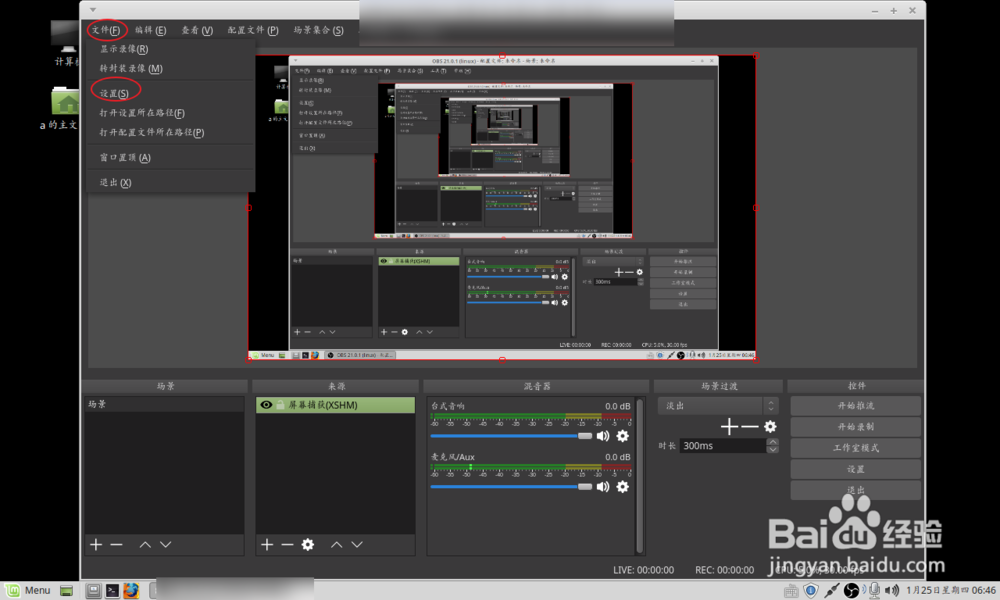Image resolution: width=1000 pixels, height=600 pixels.
Task: Open source properties via gear icon
Action: coord(306,545)
